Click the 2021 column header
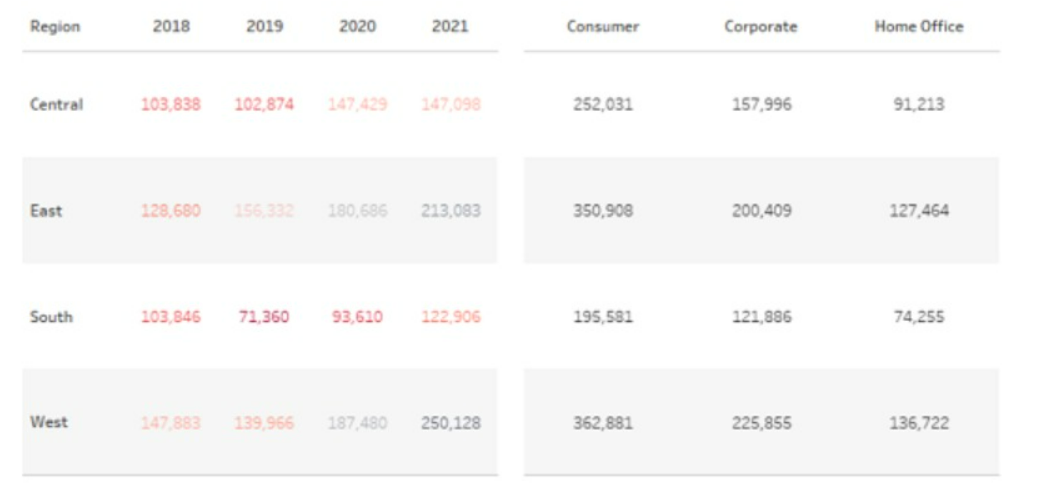Image resolution: width=1063 pixels, height=497 pixels. click(x=450, y=27)
